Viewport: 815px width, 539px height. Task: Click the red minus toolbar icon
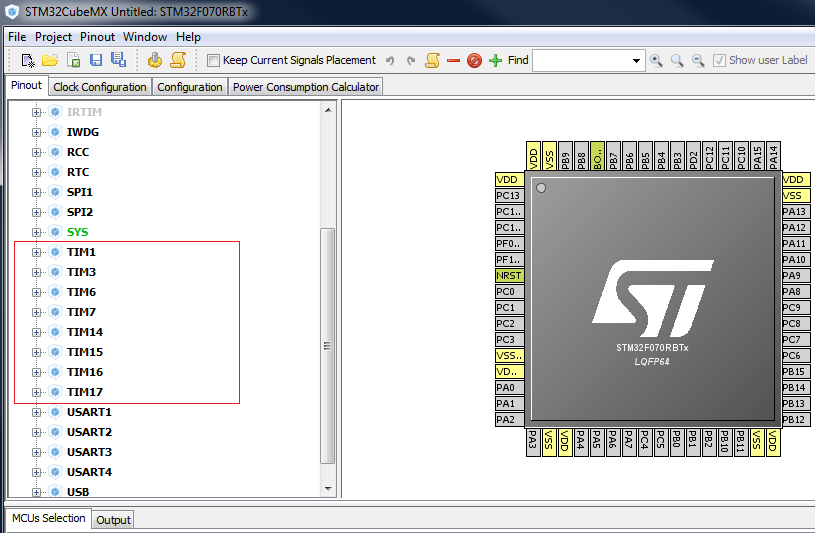[453, 61]
